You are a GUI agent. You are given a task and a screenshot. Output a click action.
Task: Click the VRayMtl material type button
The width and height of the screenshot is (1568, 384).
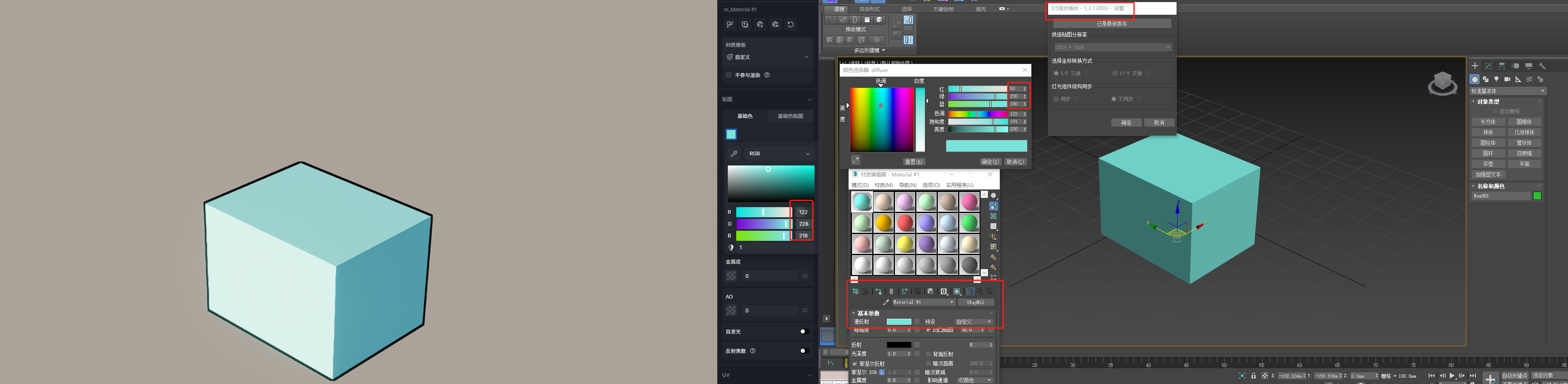click(x=975, y=302)
